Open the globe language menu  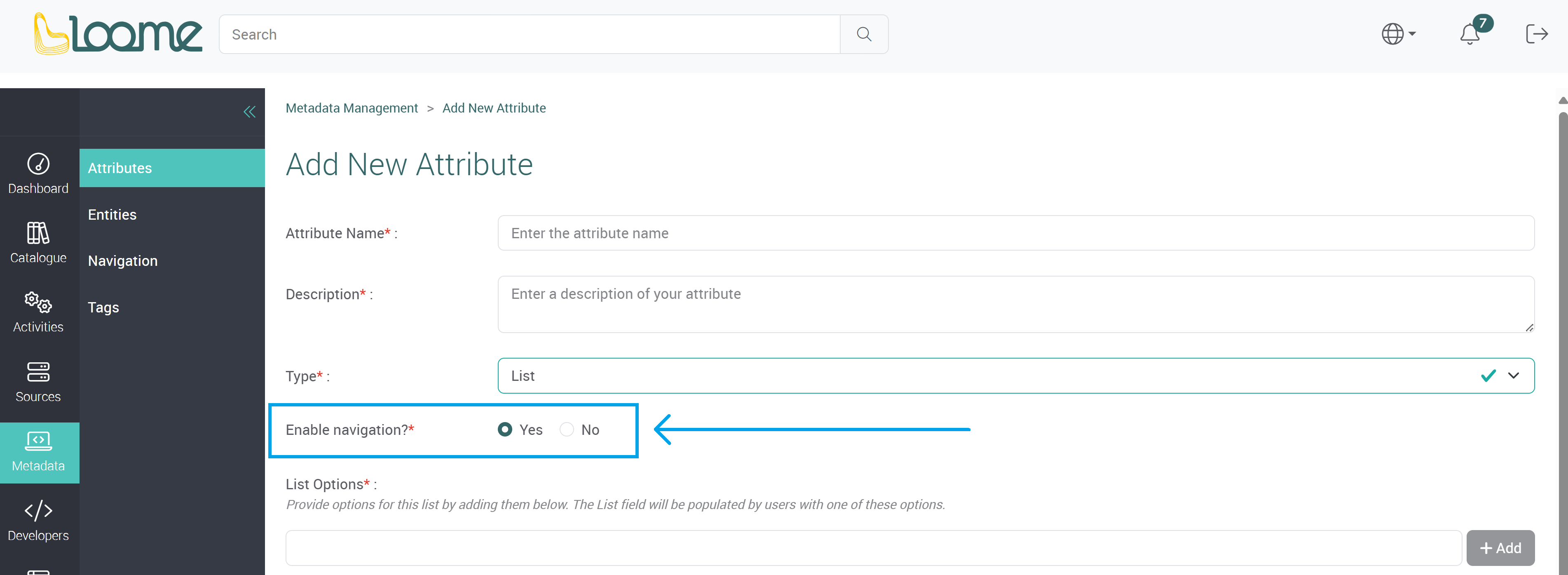[1398, 34]
